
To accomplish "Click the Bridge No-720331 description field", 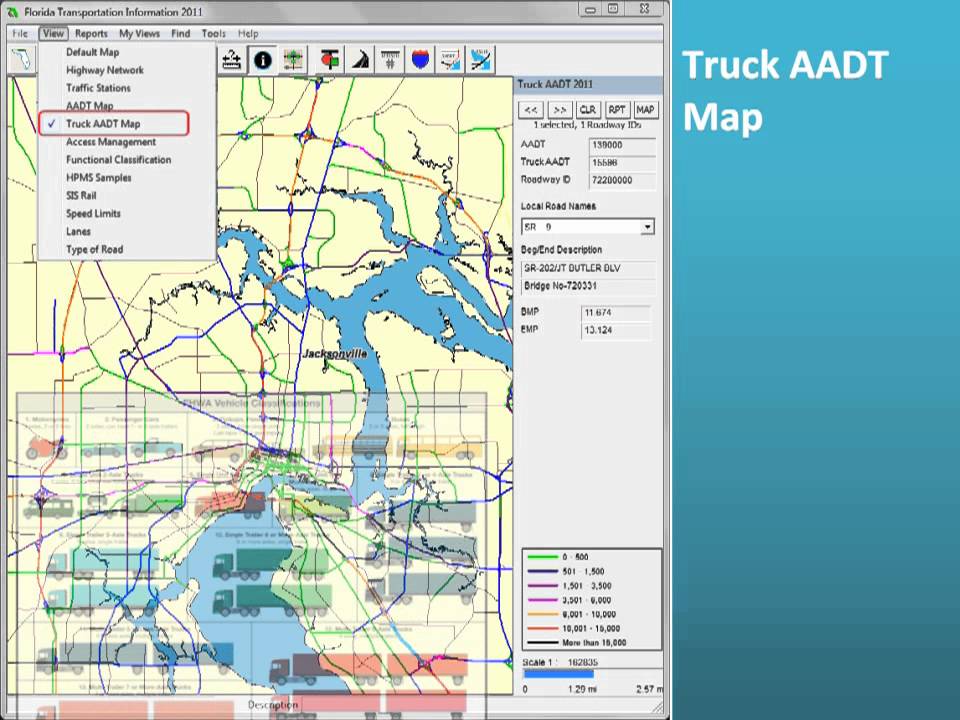I will pyautogui.click(x=588, y=286).
